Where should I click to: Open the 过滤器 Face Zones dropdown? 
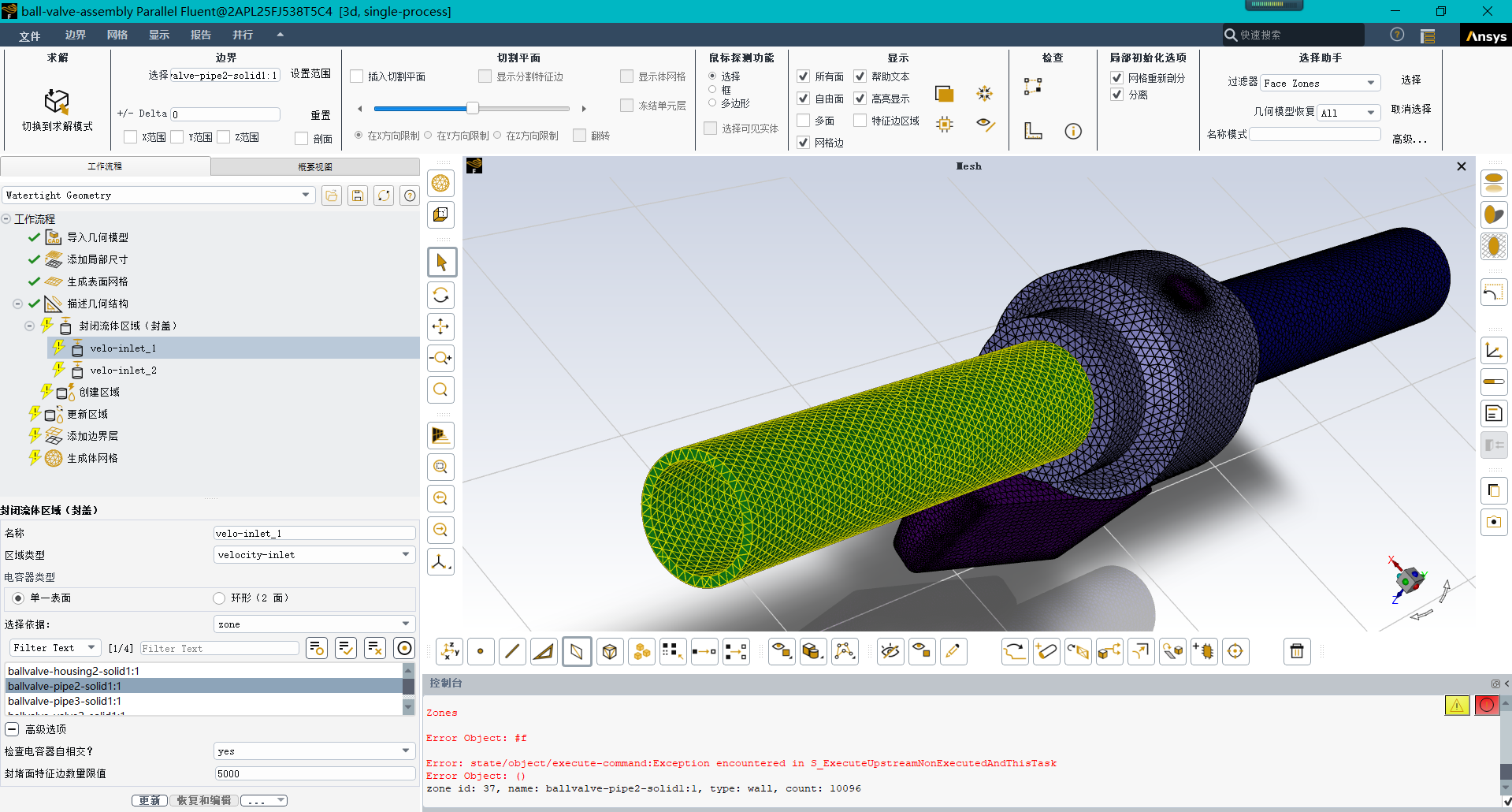(x=1321, y=84)
